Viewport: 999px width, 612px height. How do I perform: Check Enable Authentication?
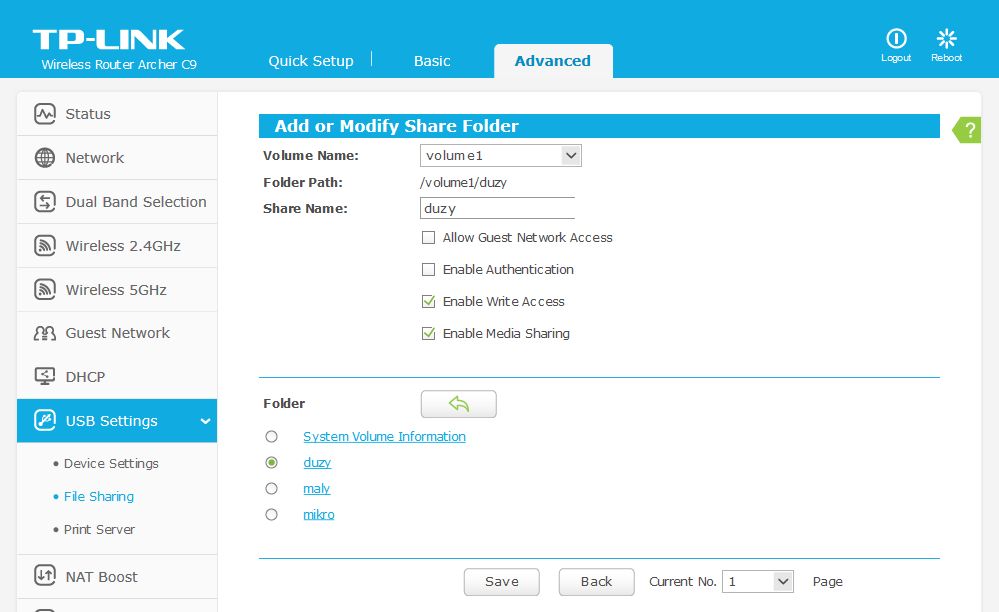tap(428, 269)
